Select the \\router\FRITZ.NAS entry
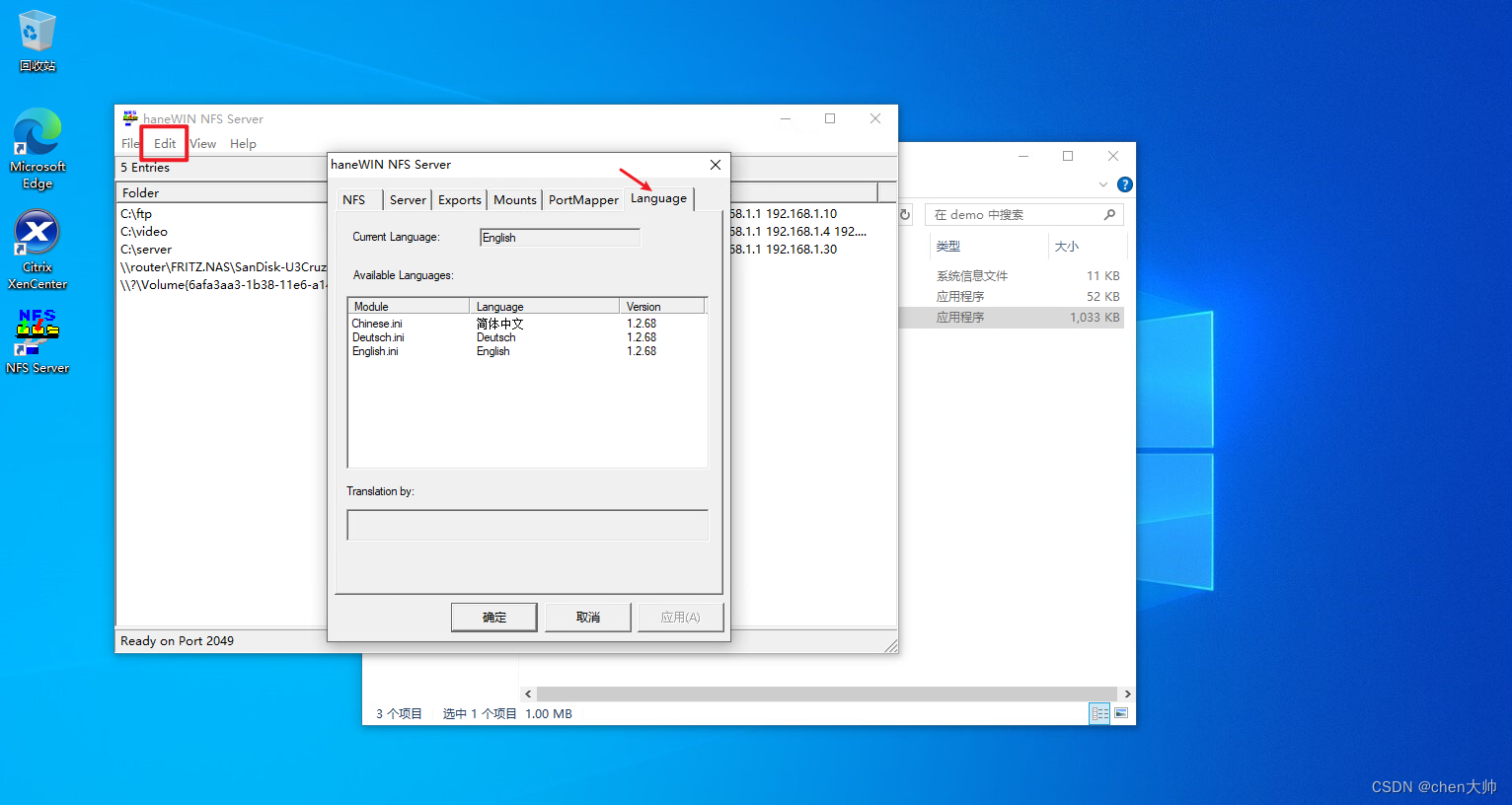Image resolution: width=1512 pixels, height=805 pixels. tap(223, 266)
